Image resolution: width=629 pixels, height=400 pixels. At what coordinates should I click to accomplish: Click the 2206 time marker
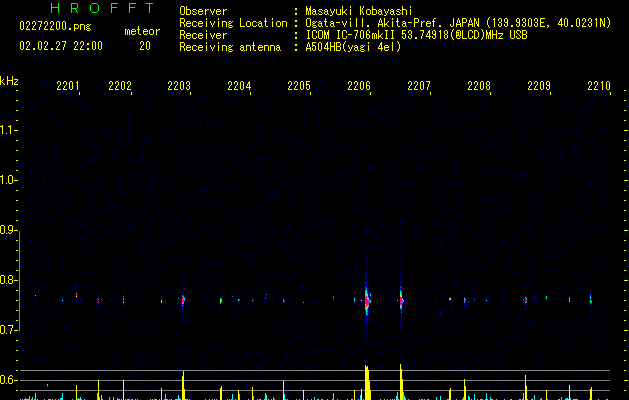359,86
